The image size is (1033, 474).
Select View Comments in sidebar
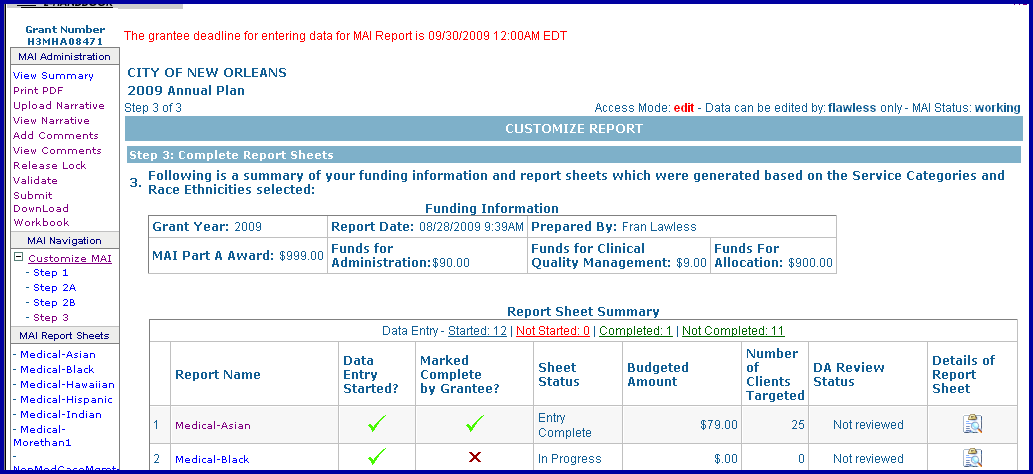[57, 151]
